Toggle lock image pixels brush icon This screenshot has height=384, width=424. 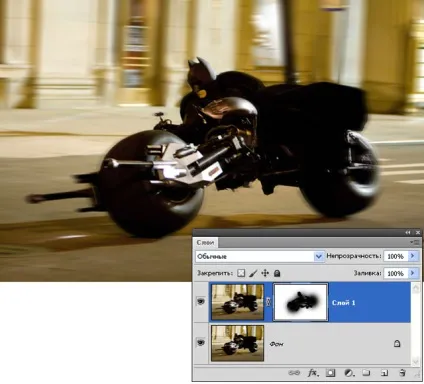(253, 273)
